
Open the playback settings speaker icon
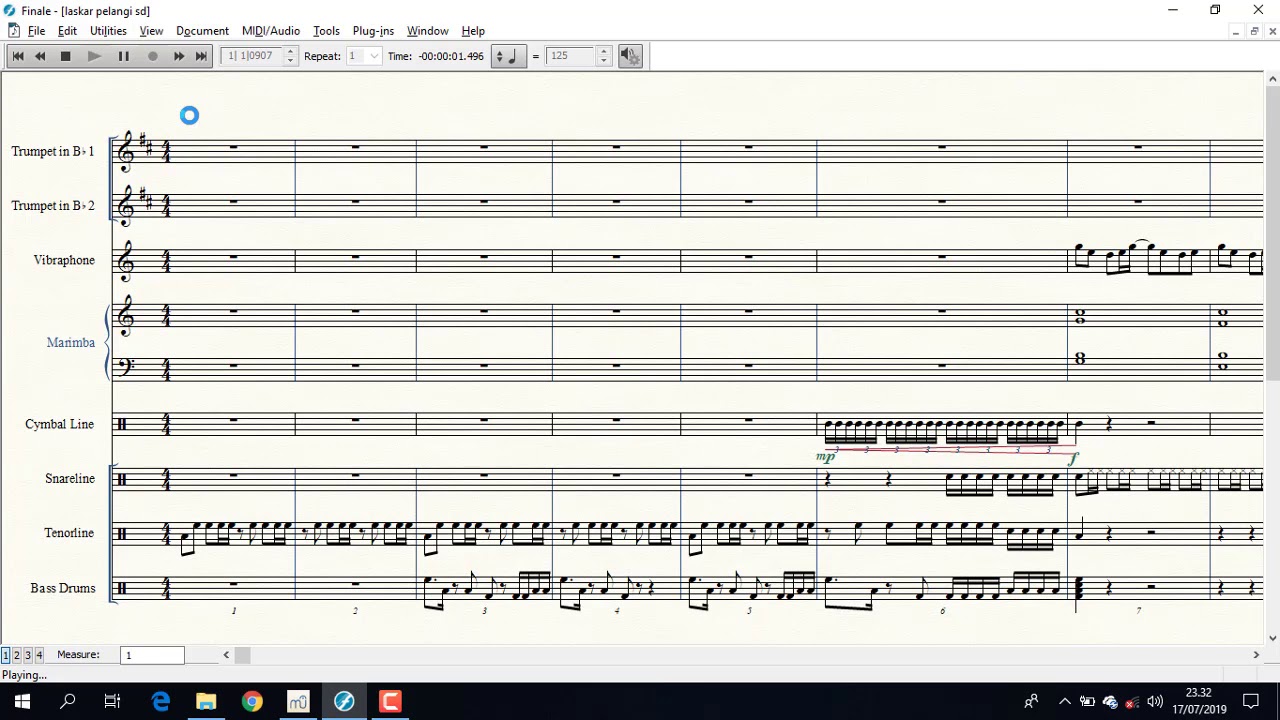pyautogui.click(x=630, y=56)
